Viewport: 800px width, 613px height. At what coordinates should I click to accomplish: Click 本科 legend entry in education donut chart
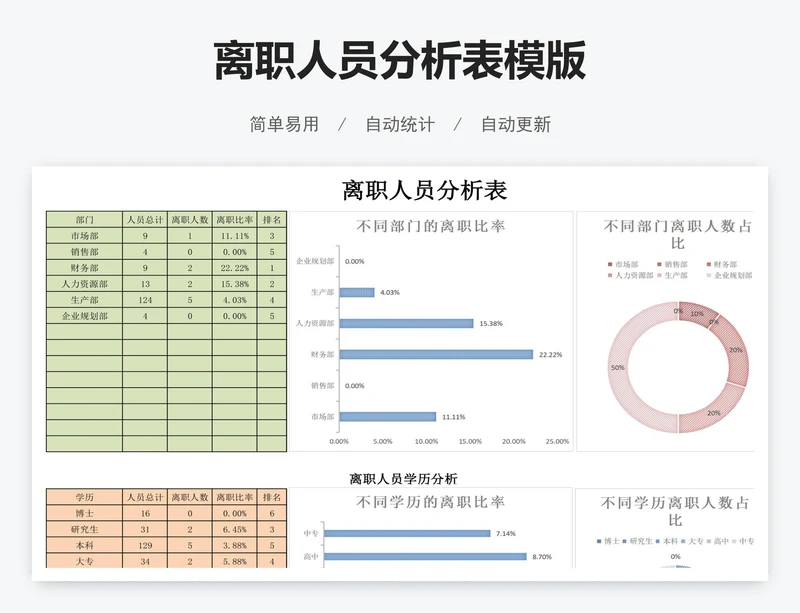click(667, 541)
